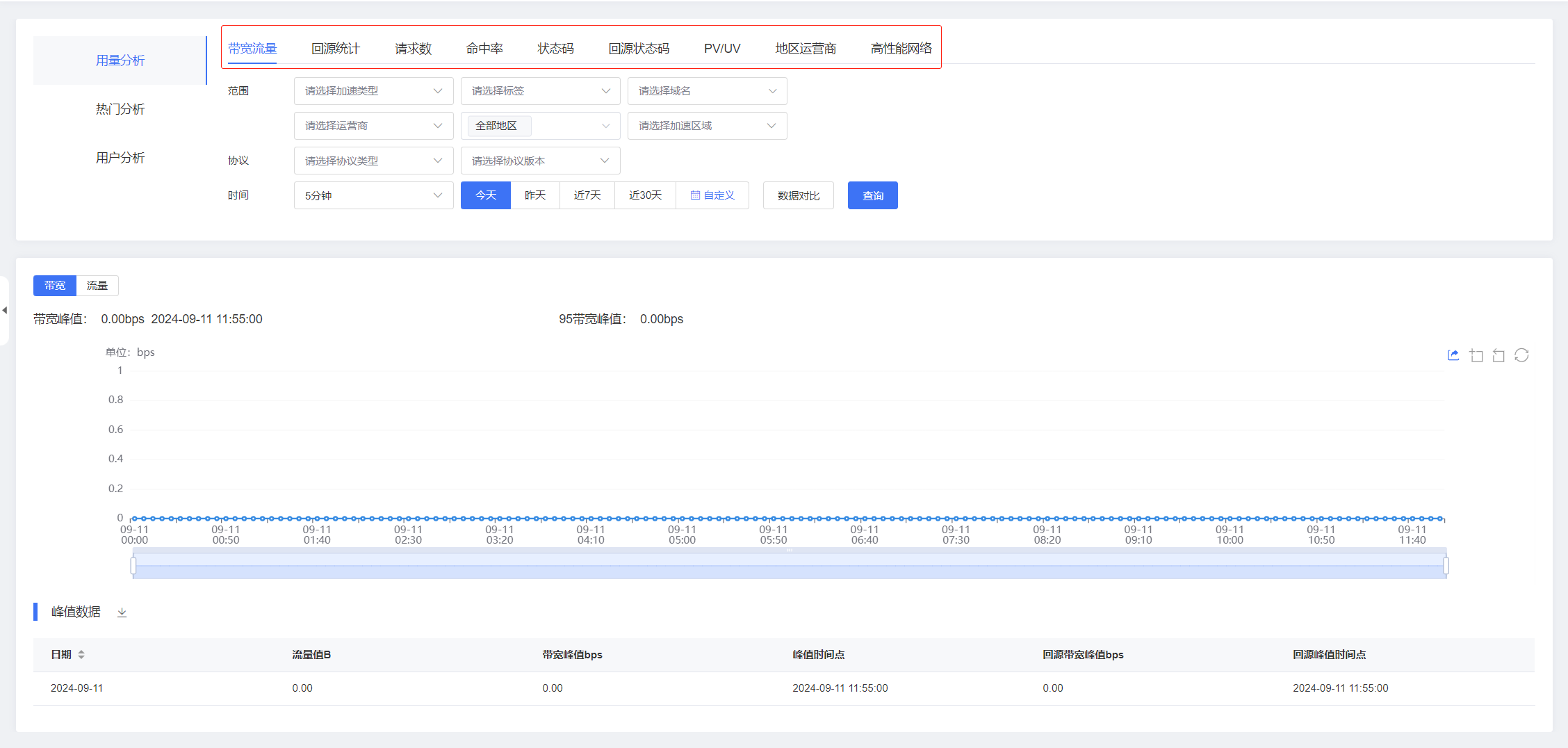Open the 5分钟 granularity dropdown
This screenshot has width=1568, height=748.
374,195
